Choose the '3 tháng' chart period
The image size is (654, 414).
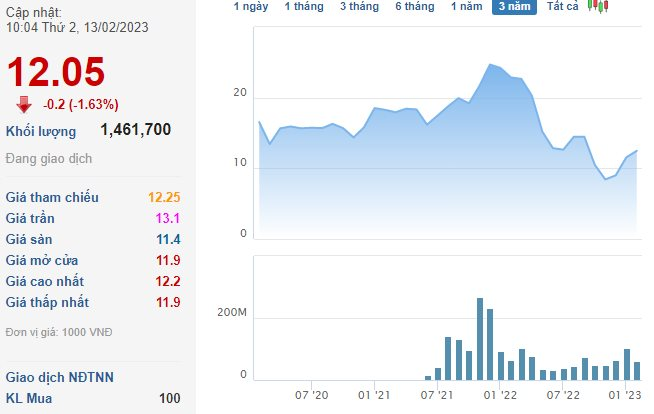pos(358,6)
